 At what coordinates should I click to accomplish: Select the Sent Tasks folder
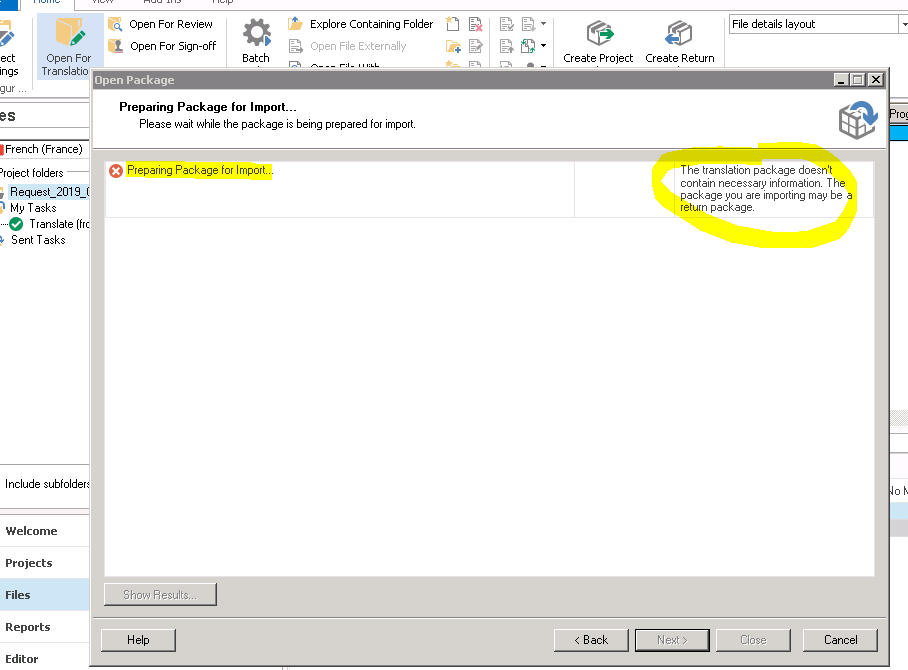(38, 240)
